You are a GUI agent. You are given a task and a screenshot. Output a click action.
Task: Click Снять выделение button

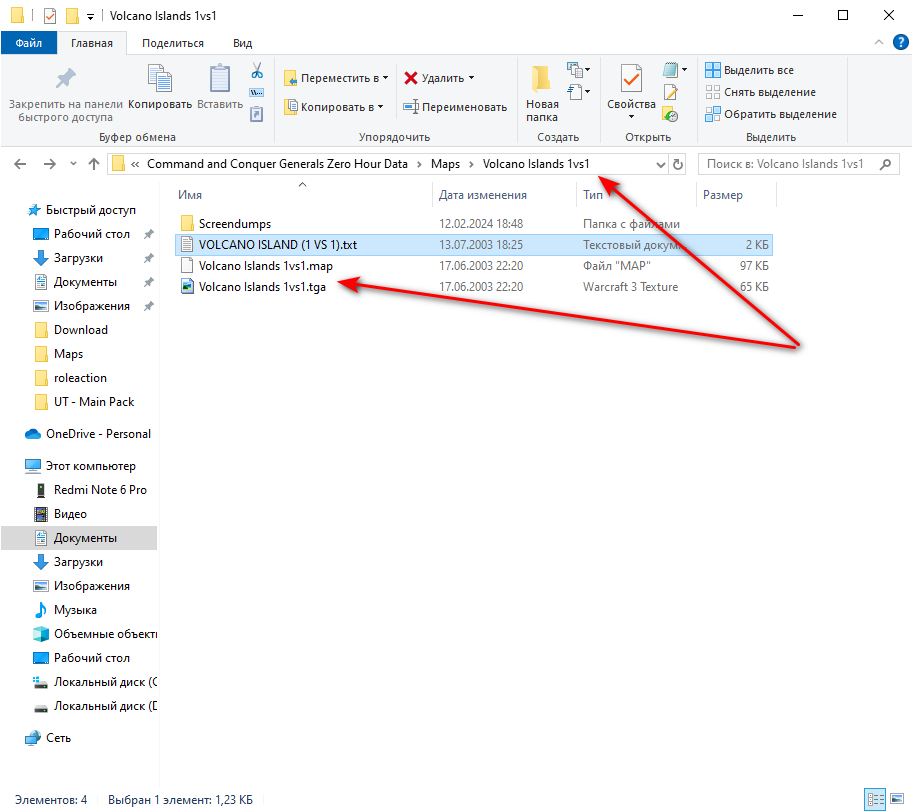click(760, 93)
